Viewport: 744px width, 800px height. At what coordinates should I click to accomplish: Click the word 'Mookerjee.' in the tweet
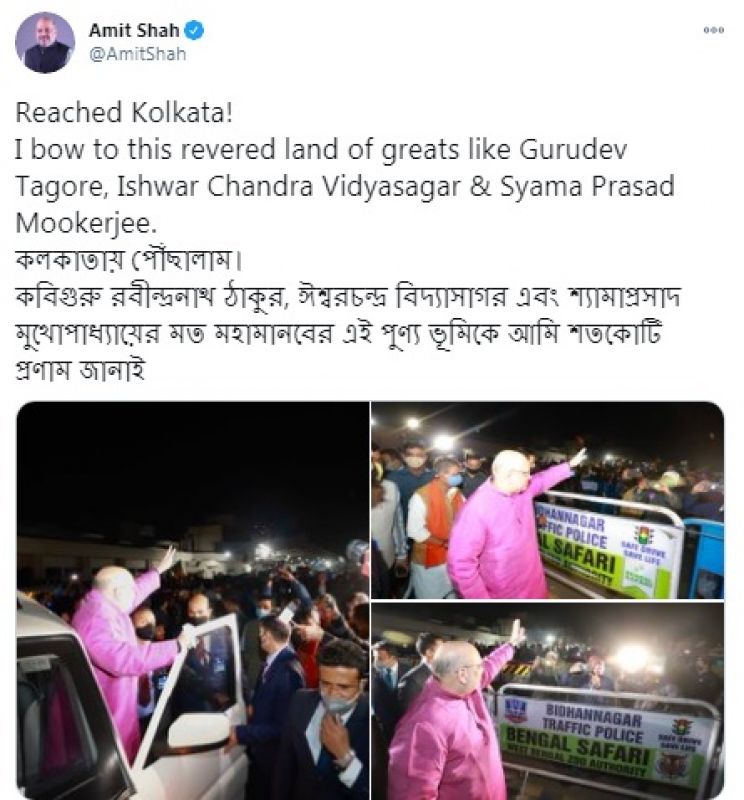click(x=86, y=223)
